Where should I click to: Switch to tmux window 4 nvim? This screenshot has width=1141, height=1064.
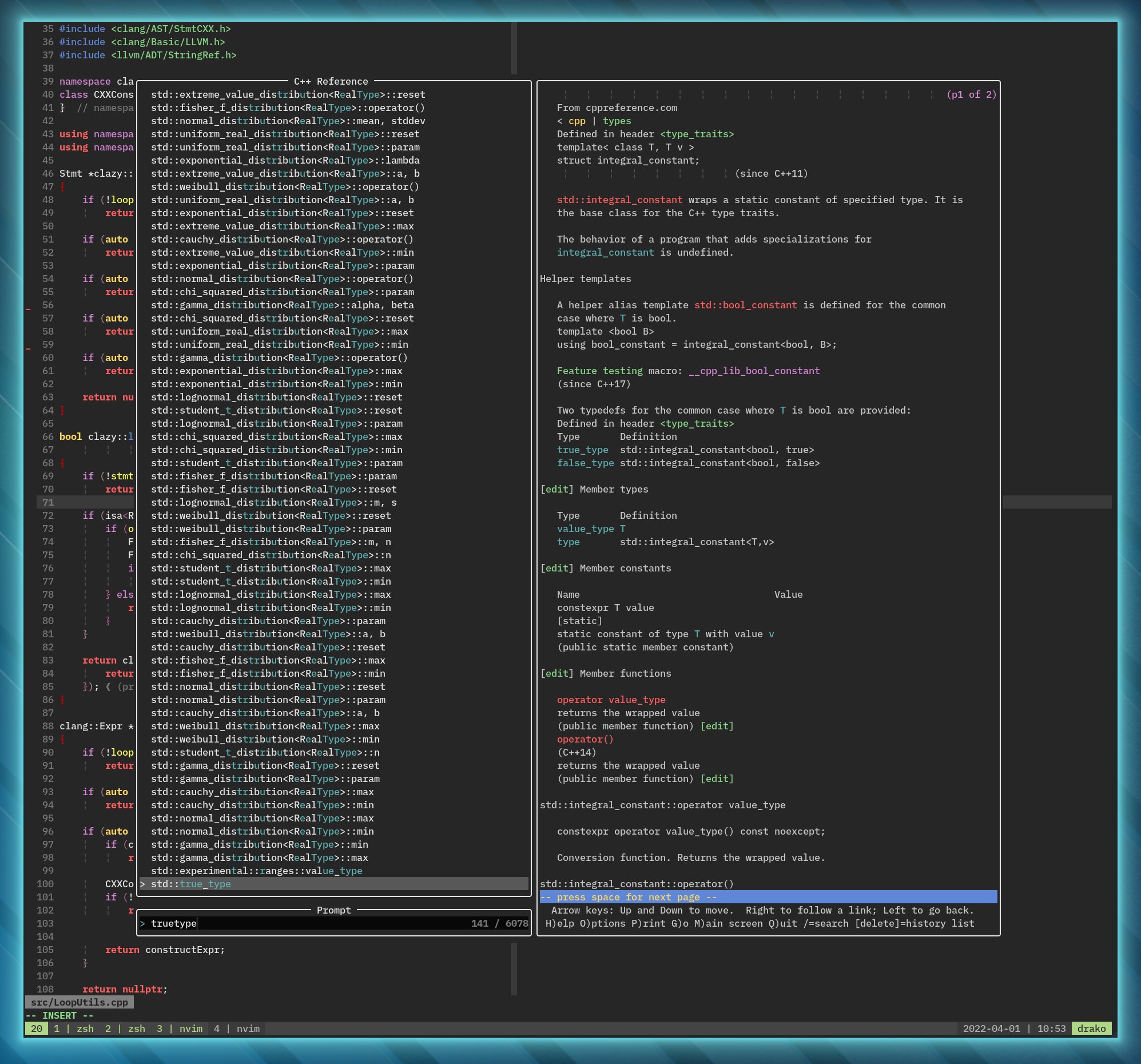(236, 1029)
